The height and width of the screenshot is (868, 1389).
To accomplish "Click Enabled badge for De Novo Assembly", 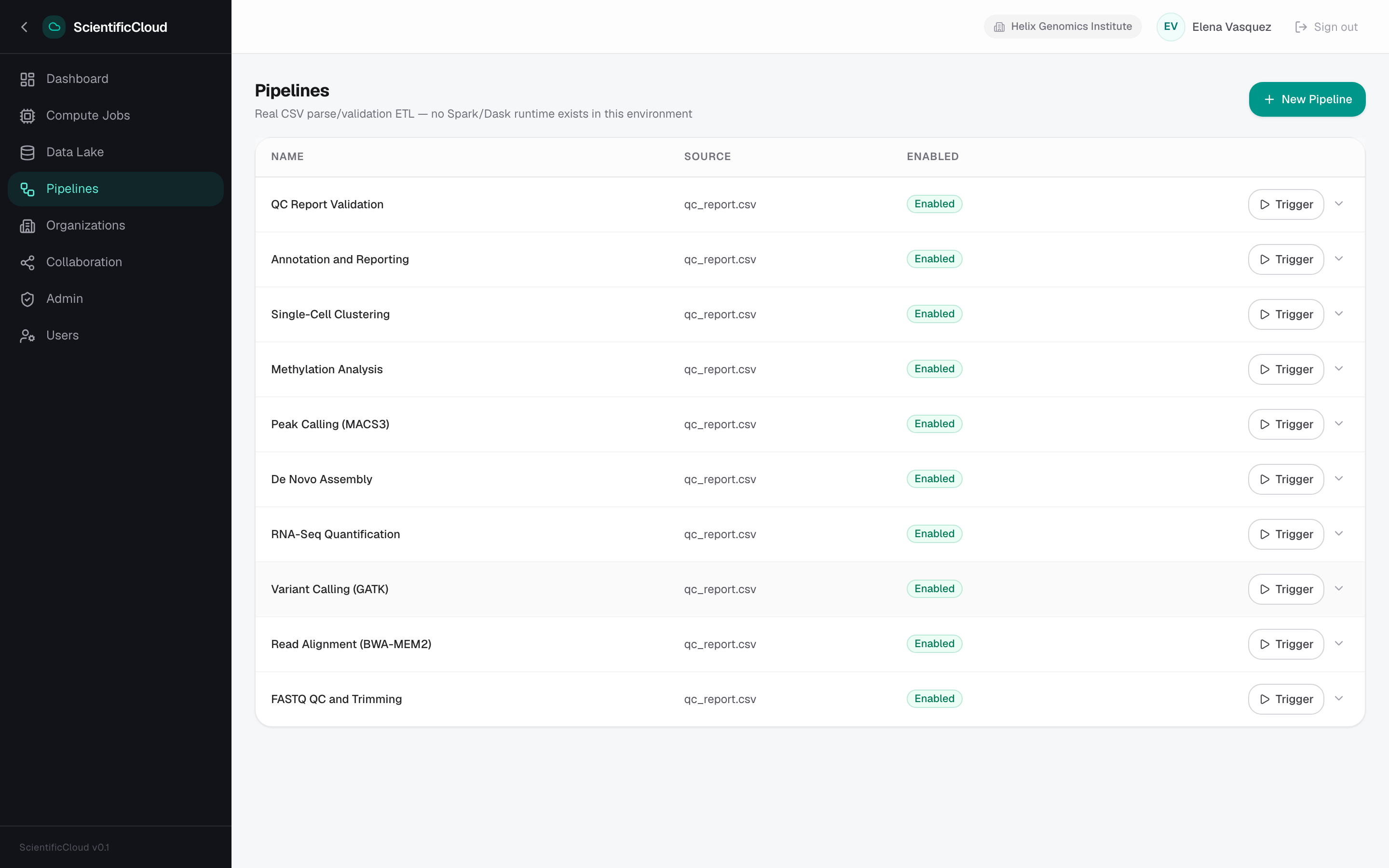I will (x=934, y=479).
